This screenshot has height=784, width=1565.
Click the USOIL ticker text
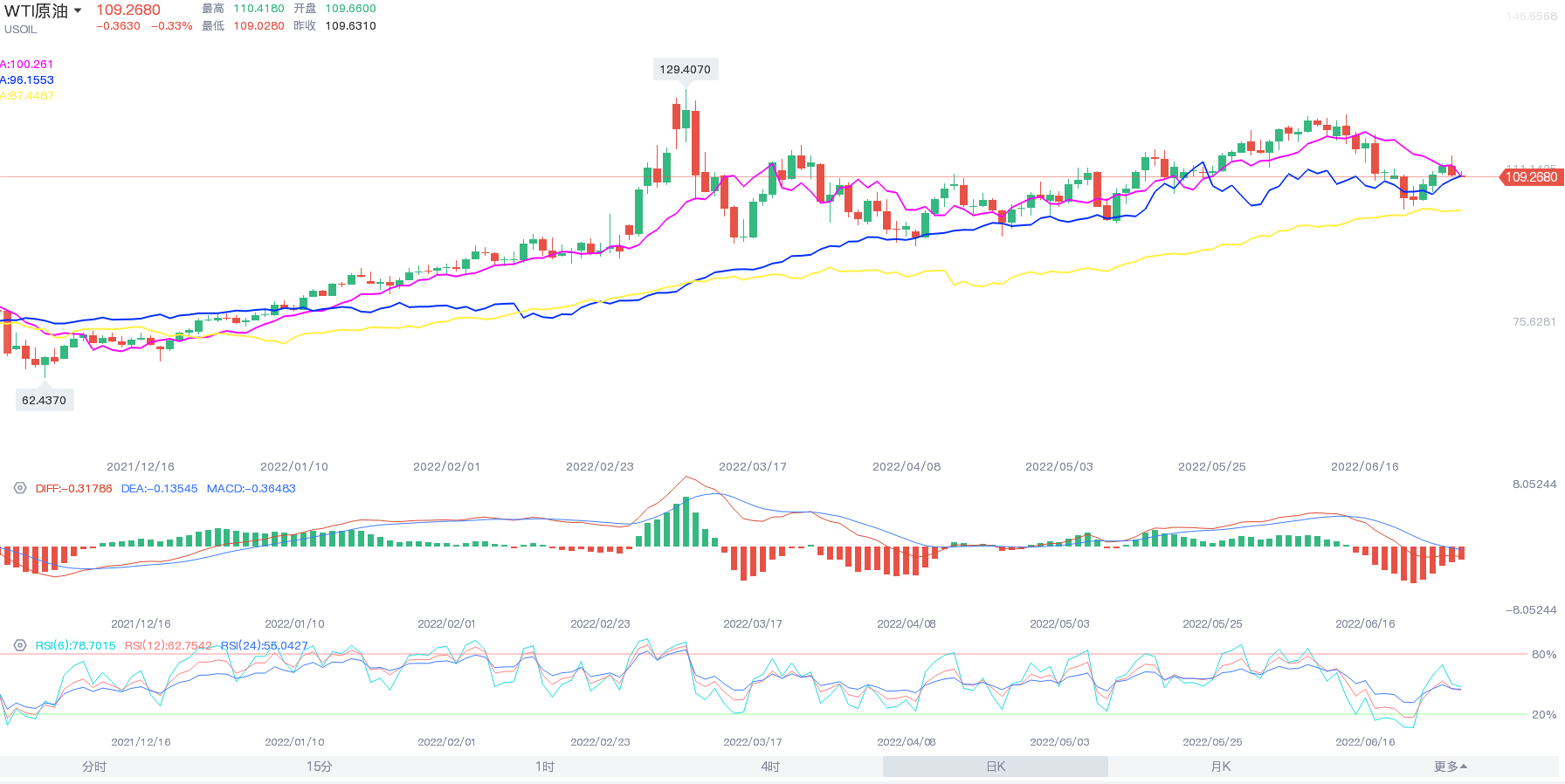click(x=21, y=30)
